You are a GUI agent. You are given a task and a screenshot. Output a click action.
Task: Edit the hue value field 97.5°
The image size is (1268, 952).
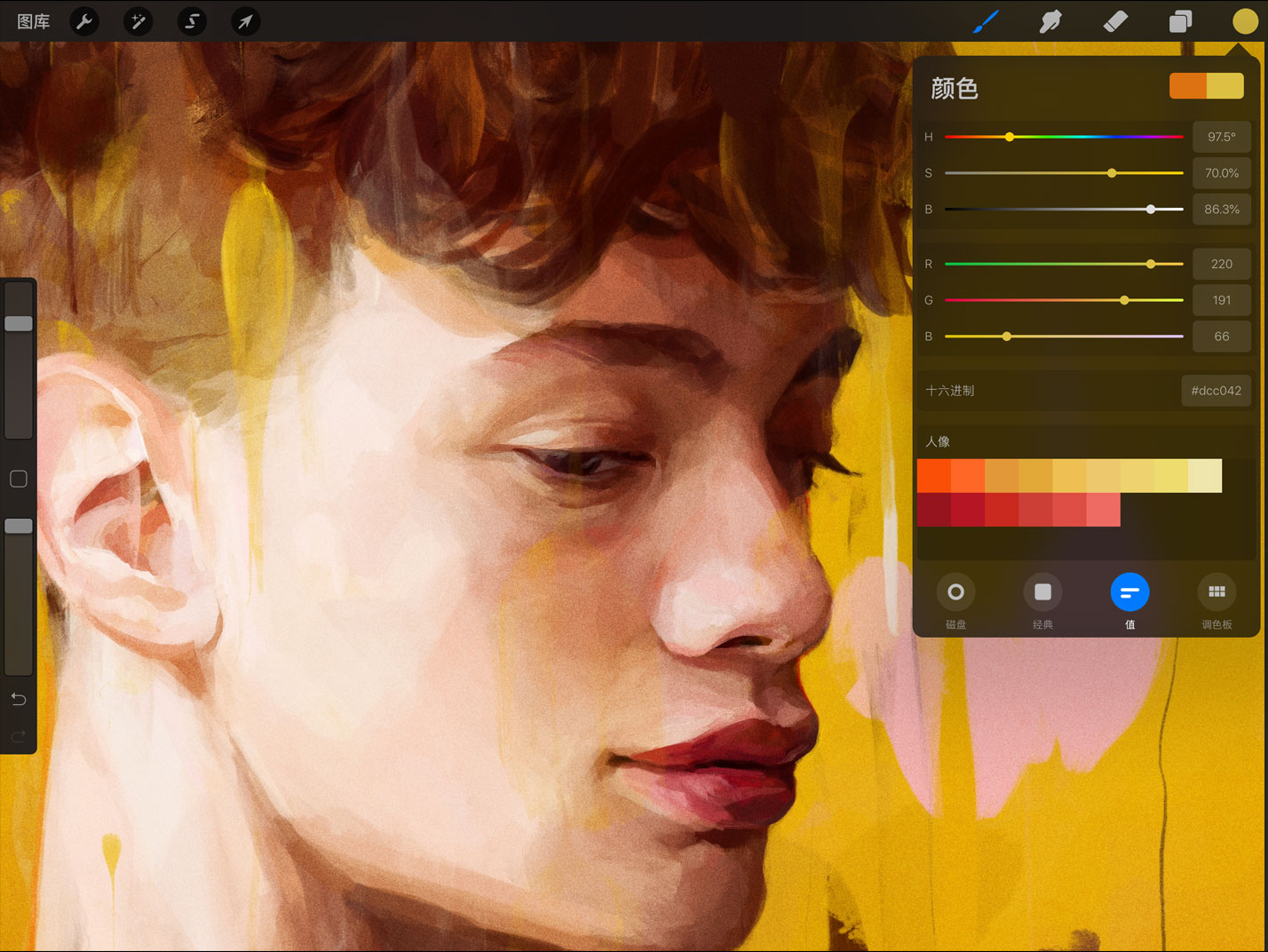[x=1222, y=137]
